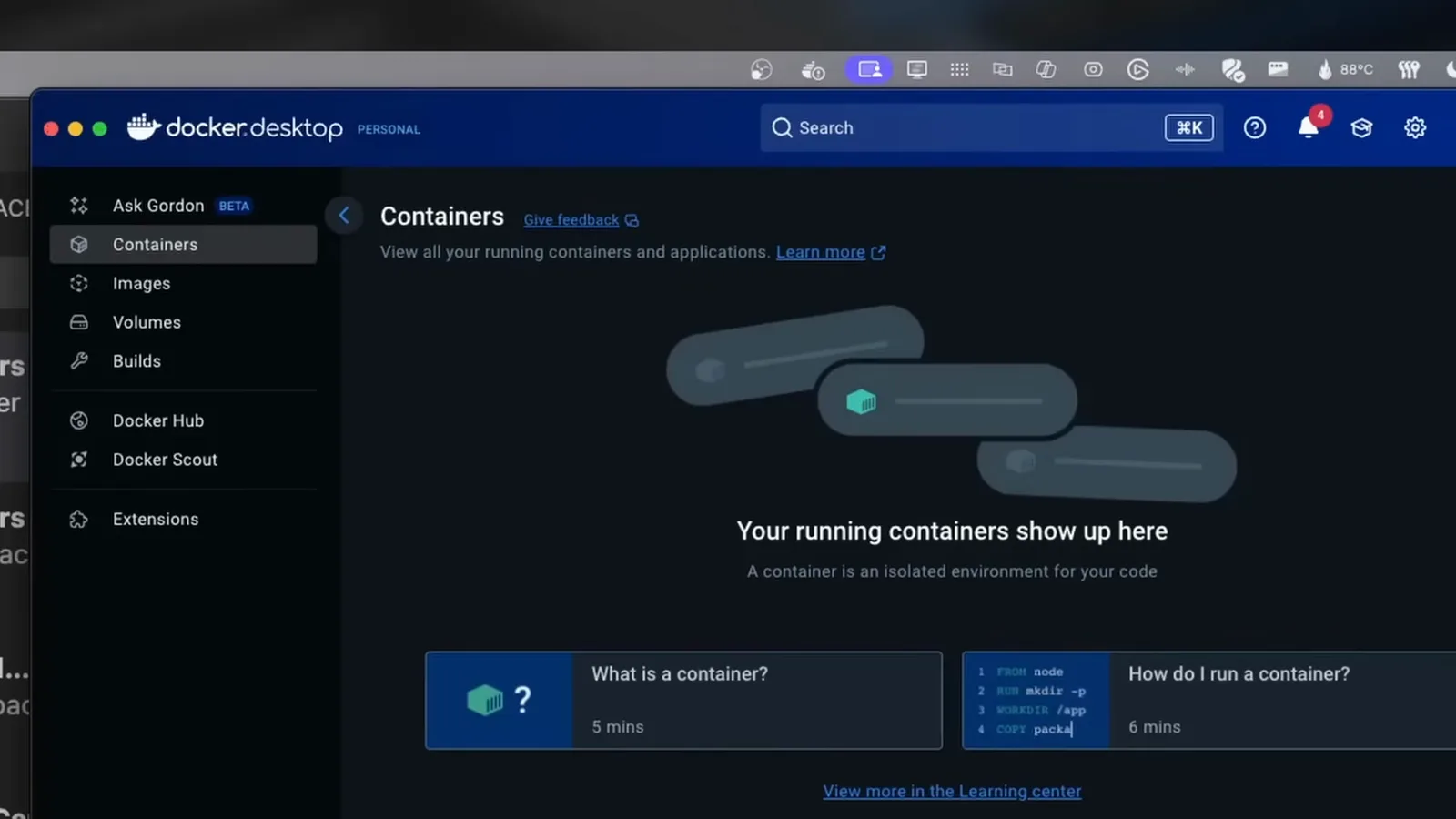Click the ⌘K shortcut badge
Viewport: 1456px width, 819px height.
tap(1189, 127)
